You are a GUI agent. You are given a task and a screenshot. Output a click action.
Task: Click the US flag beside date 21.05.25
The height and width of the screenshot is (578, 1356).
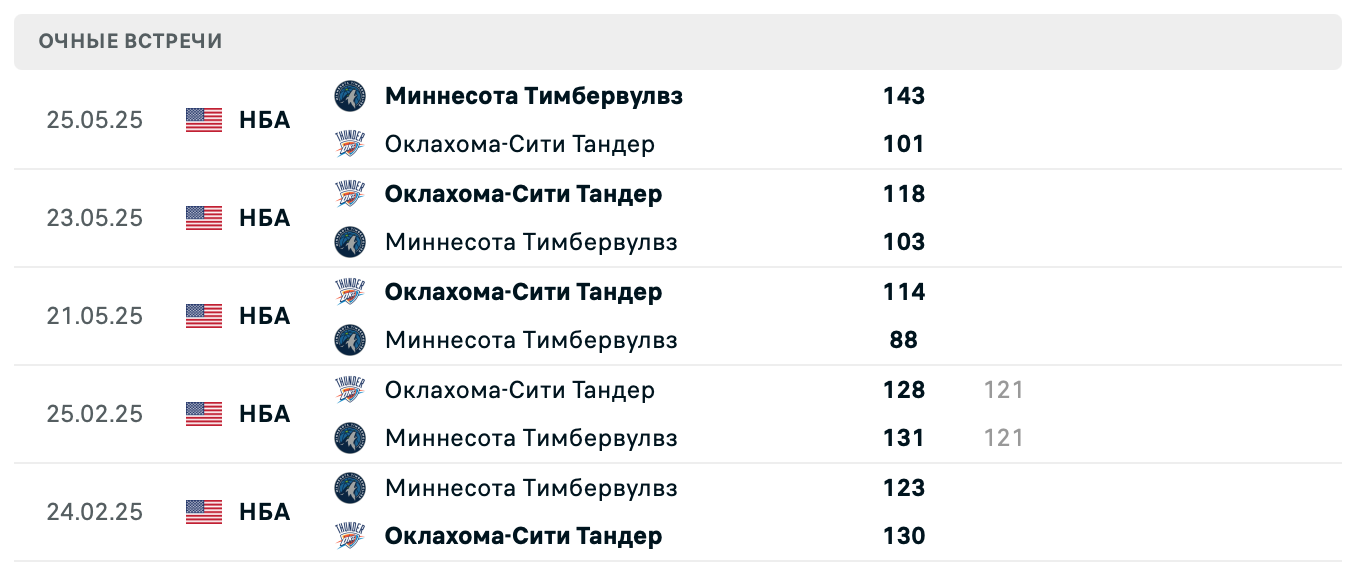[x=204, y=316]
